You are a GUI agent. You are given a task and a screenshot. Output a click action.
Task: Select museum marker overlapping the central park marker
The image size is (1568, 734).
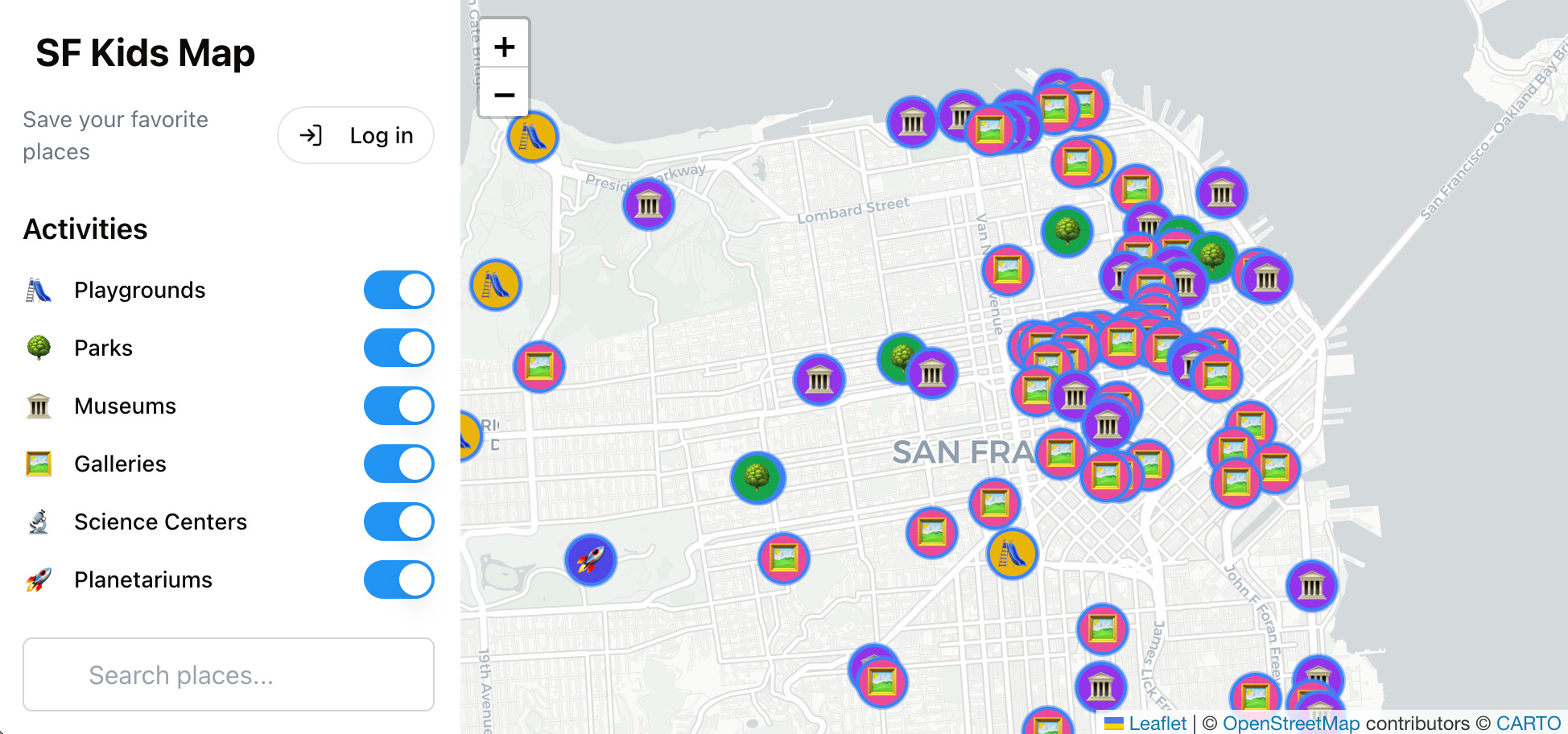[932, 373]
